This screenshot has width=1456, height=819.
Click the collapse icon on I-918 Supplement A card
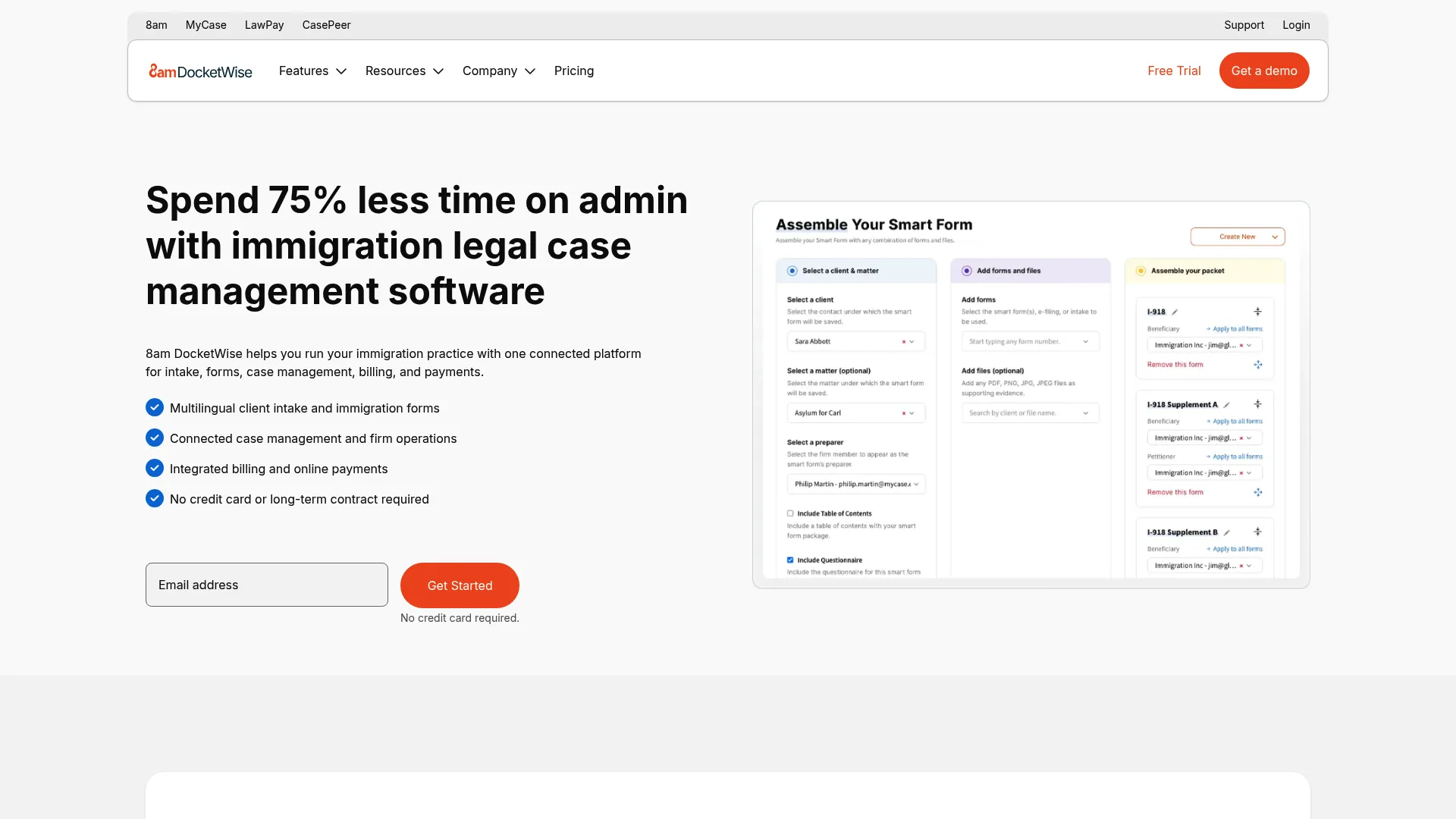point(1257,404)
